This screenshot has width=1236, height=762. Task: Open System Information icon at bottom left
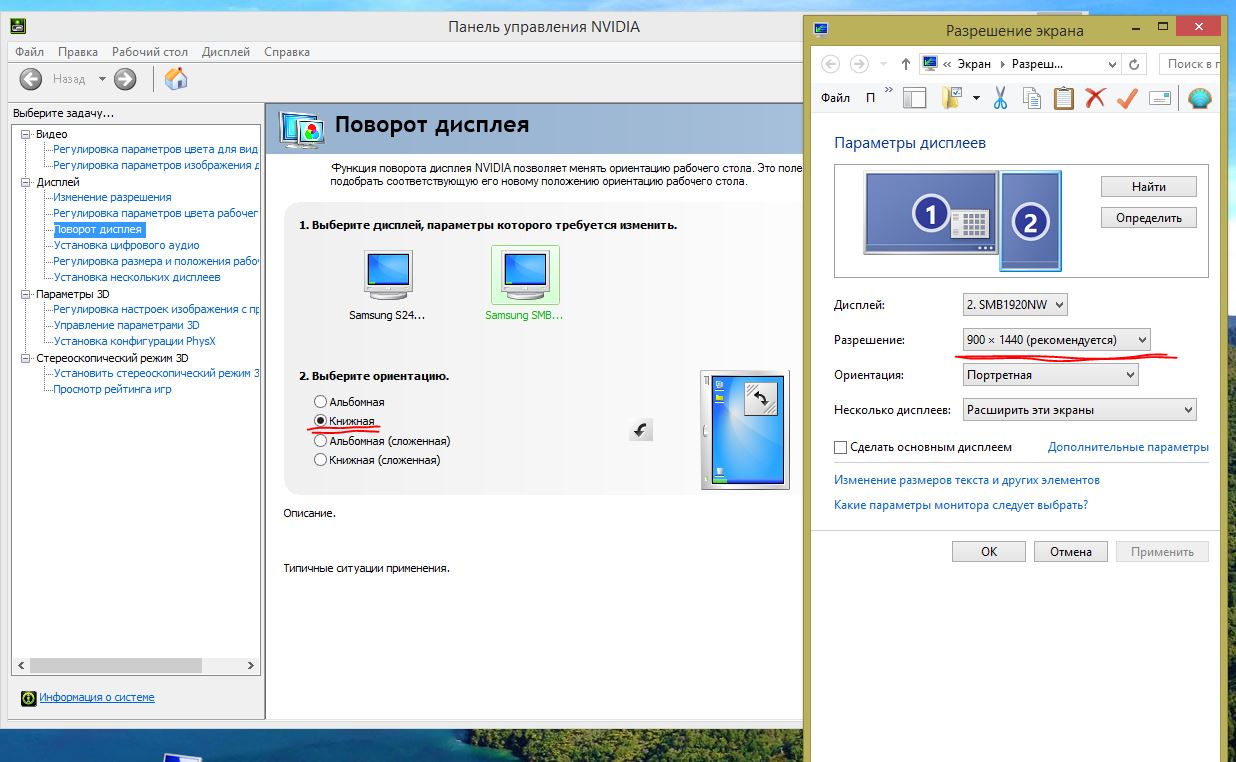[29, 697]
